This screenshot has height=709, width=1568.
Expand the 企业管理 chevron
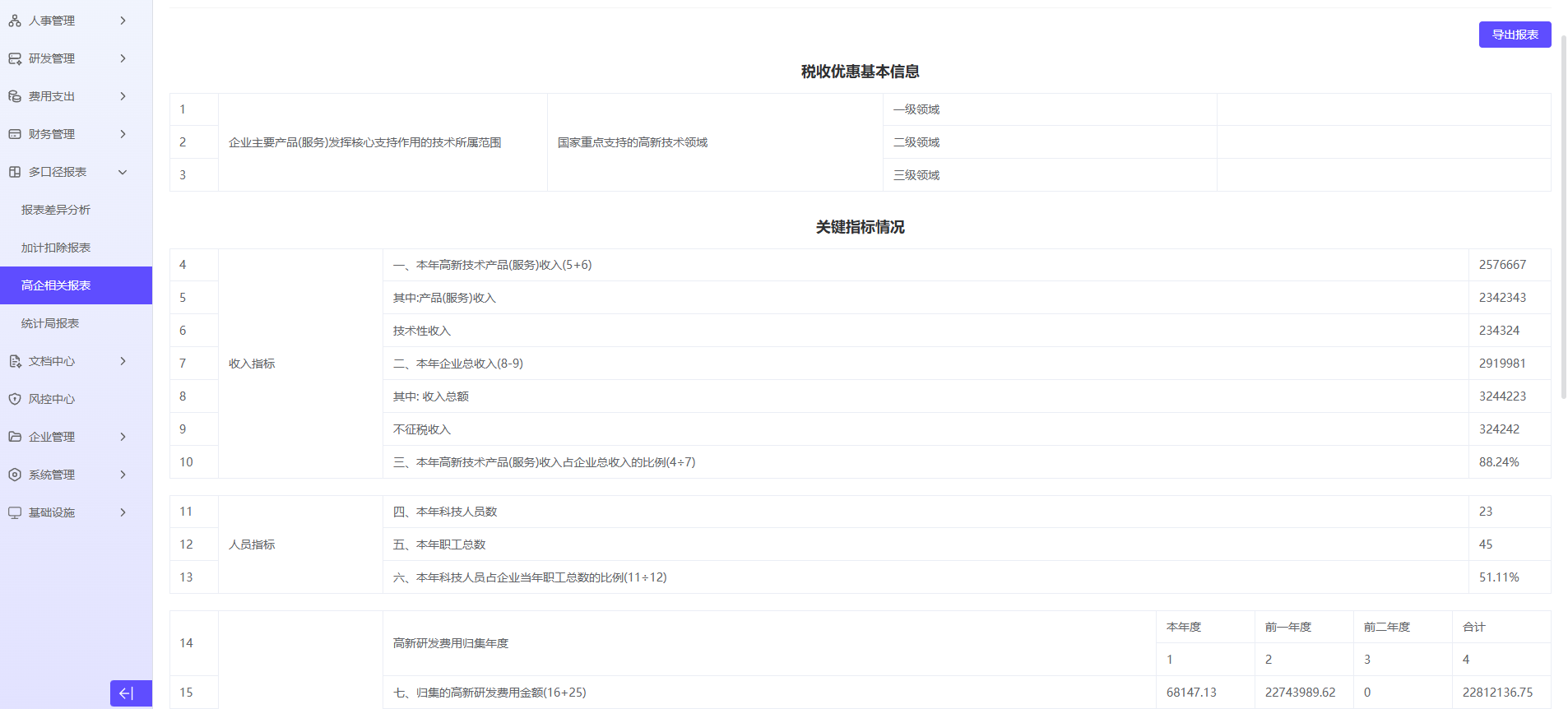point(123,437)
